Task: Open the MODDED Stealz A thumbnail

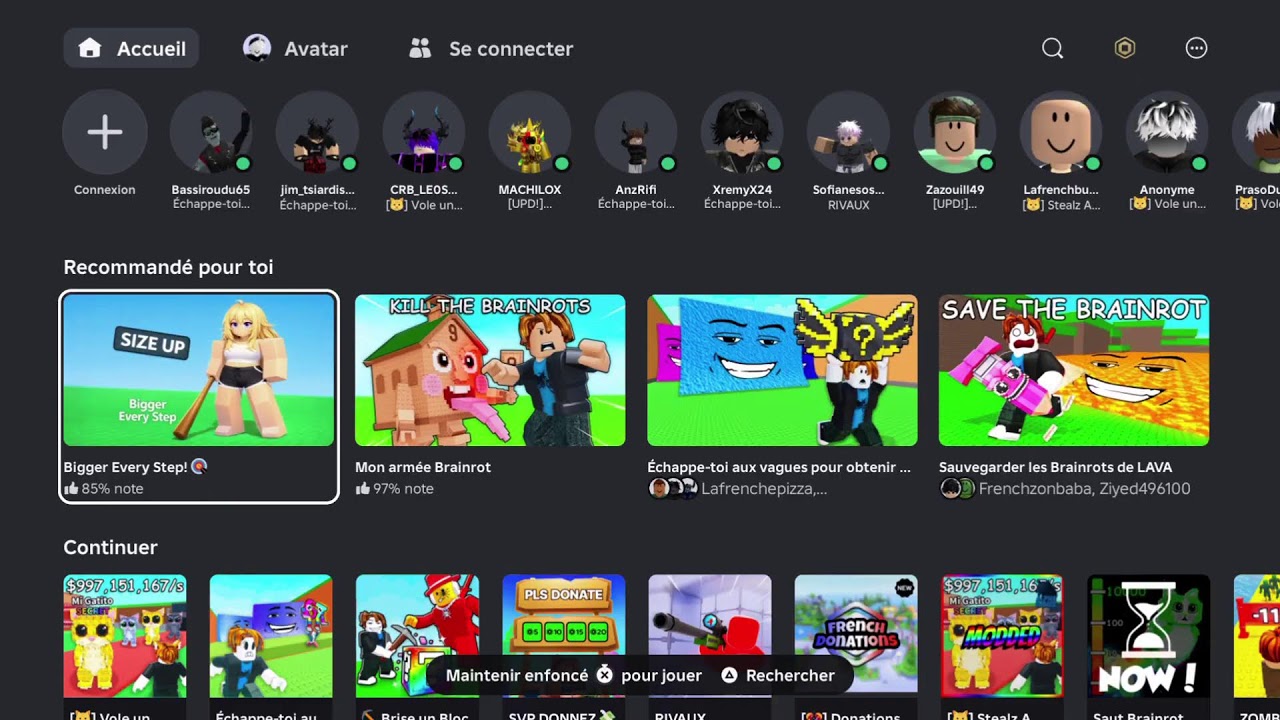Action: tap(1002, 635)
